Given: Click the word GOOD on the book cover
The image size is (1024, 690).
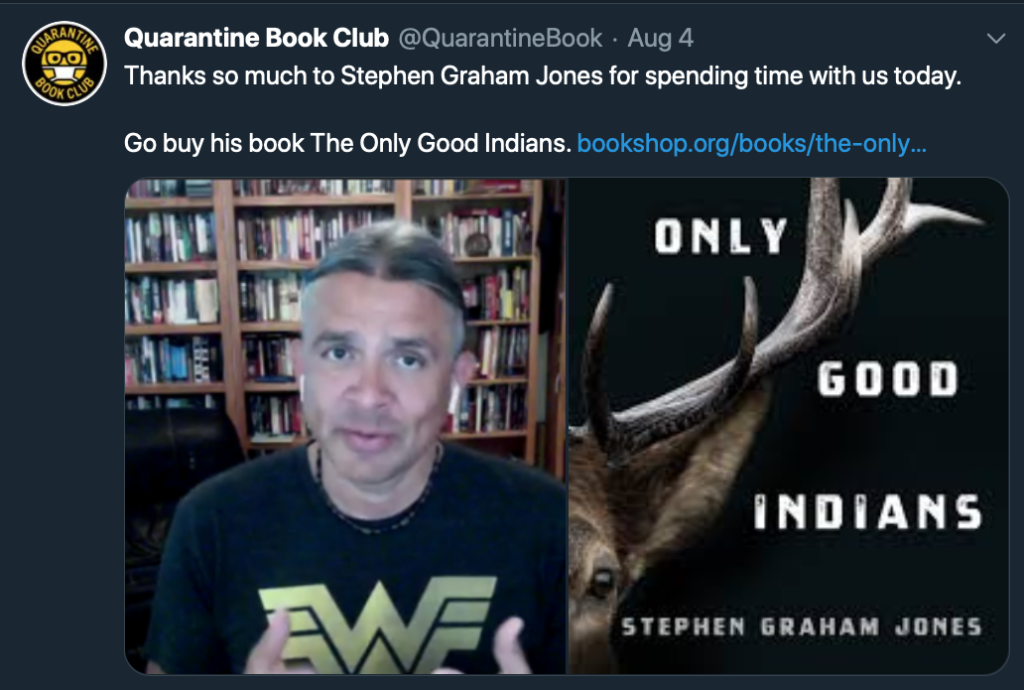Looking at the screenshot, I should pyautogui.click(x=888, y=379).
